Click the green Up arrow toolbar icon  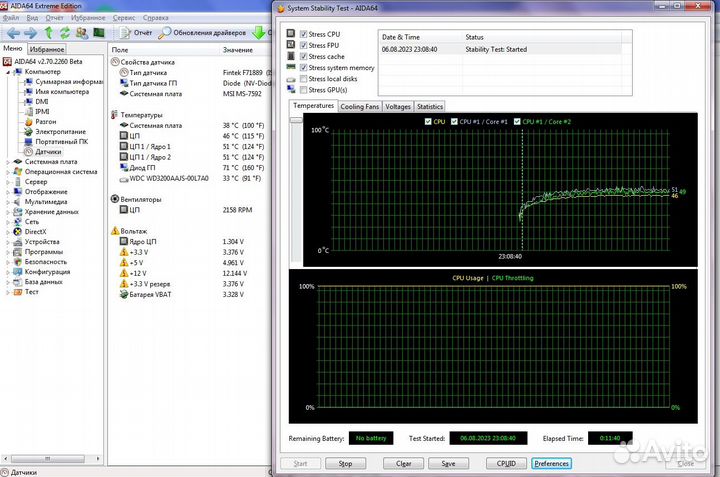pos(47,33)
